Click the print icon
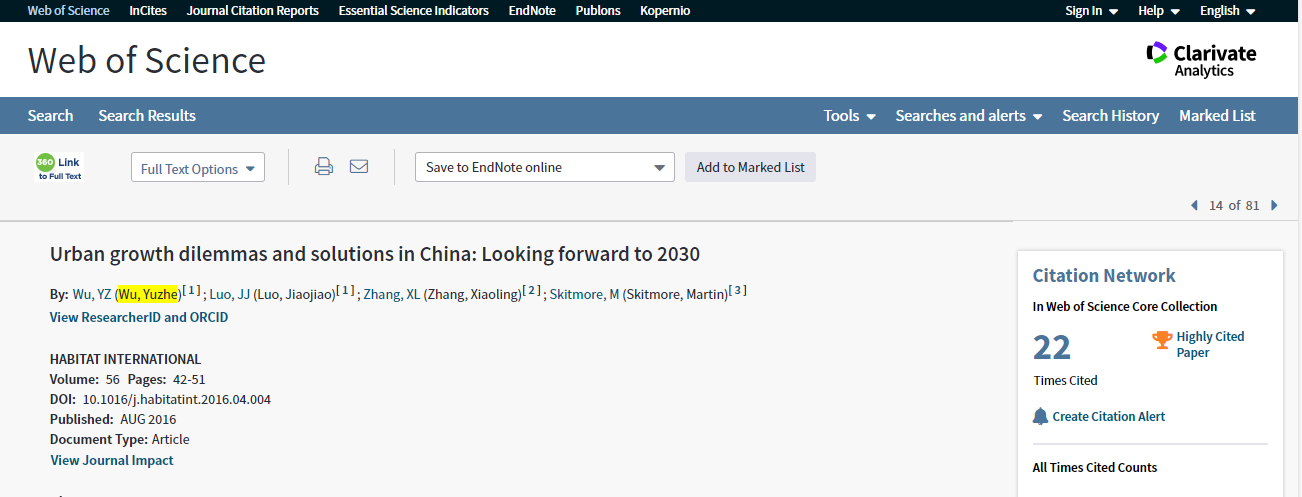Image resolution: width=1302 pixels, height=497 pixels. (x=323, y=167)
